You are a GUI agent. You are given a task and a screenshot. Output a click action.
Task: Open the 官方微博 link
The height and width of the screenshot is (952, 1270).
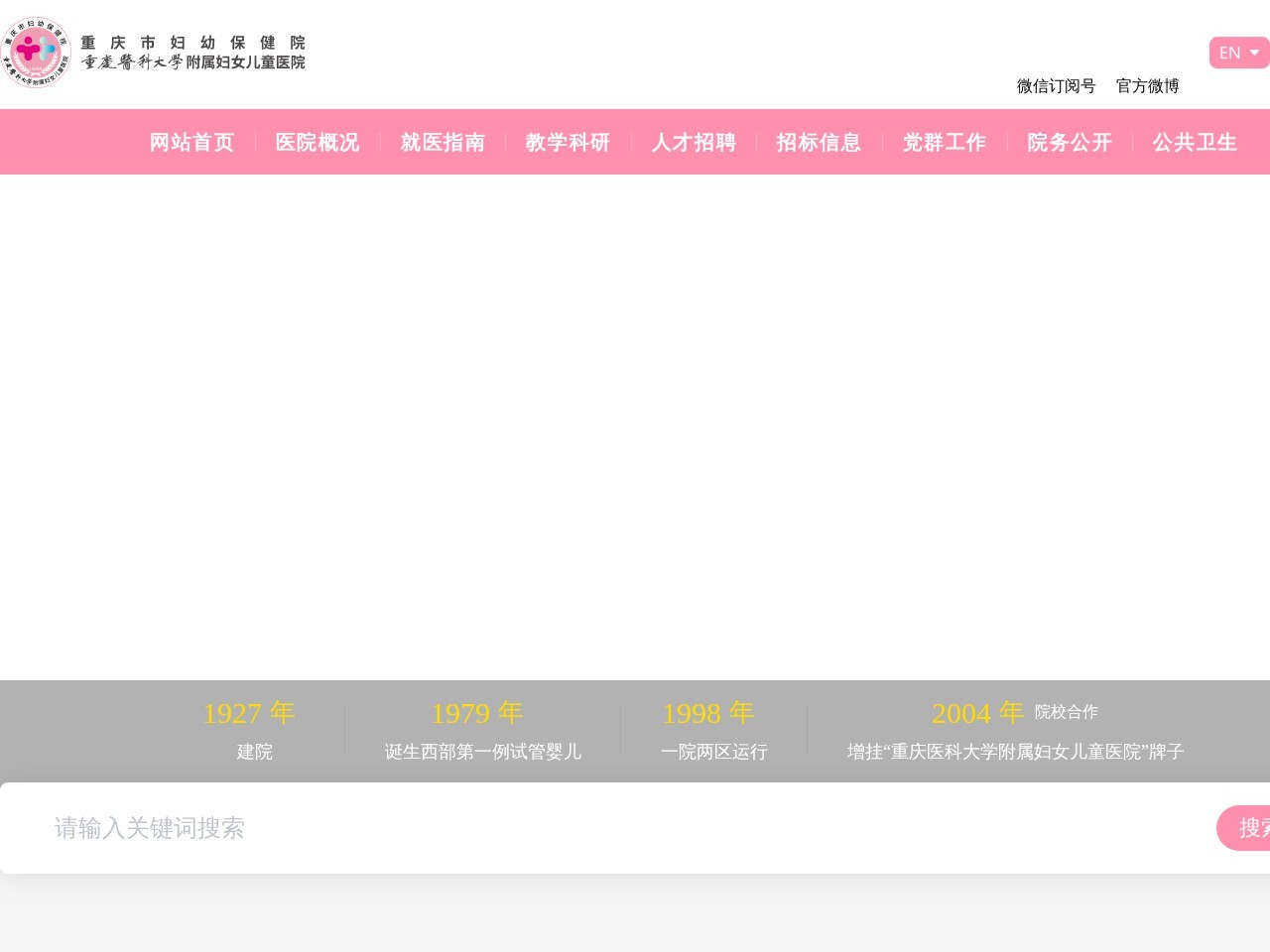pos(1147,86)
